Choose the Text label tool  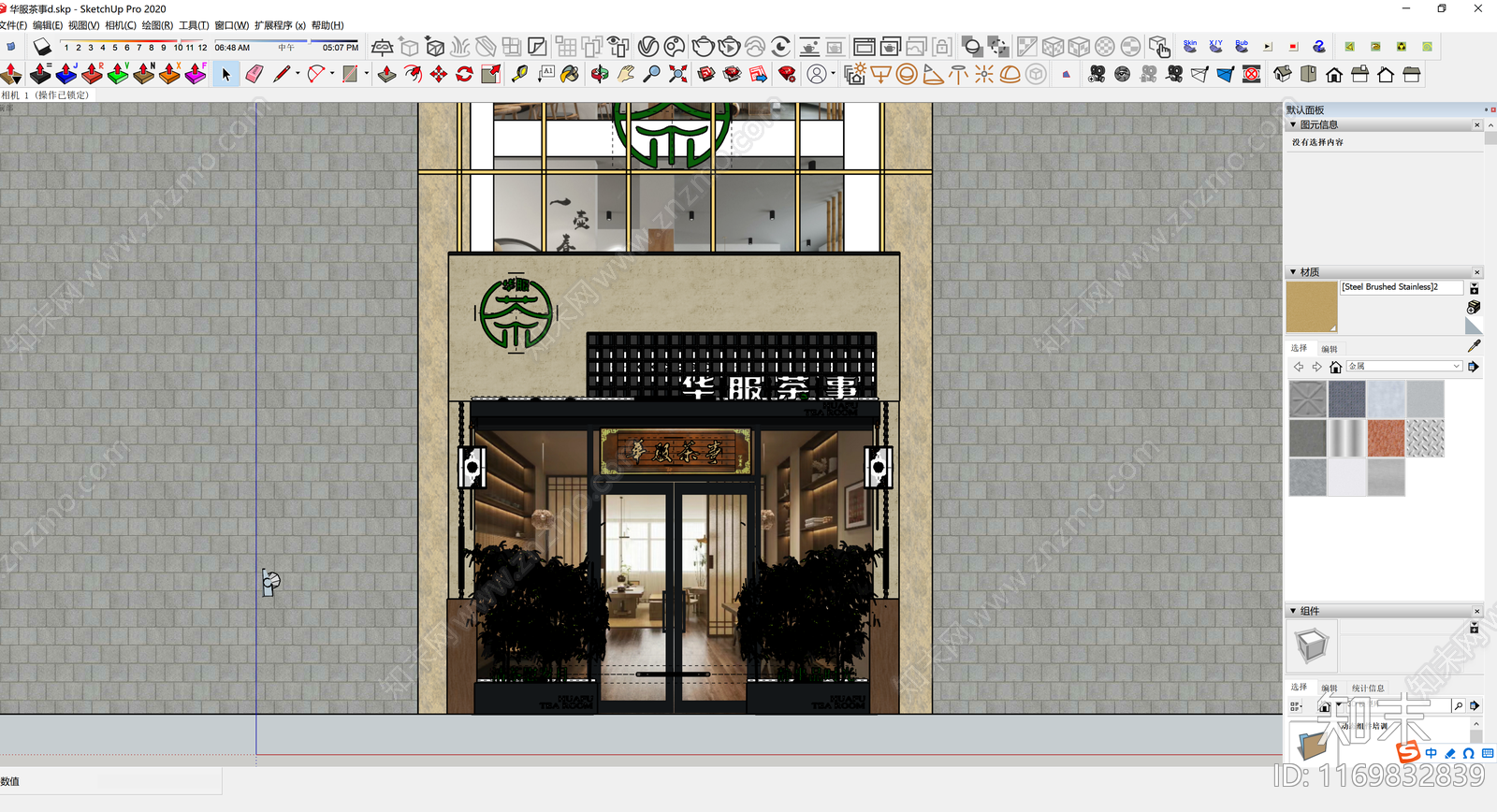(x=546, y=74)
